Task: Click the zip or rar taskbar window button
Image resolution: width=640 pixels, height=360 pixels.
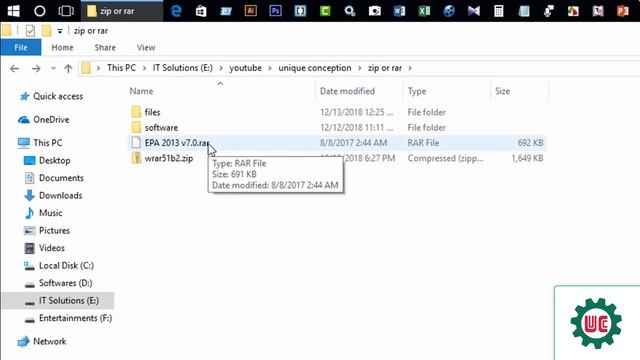Action: (x=122, y=11)
